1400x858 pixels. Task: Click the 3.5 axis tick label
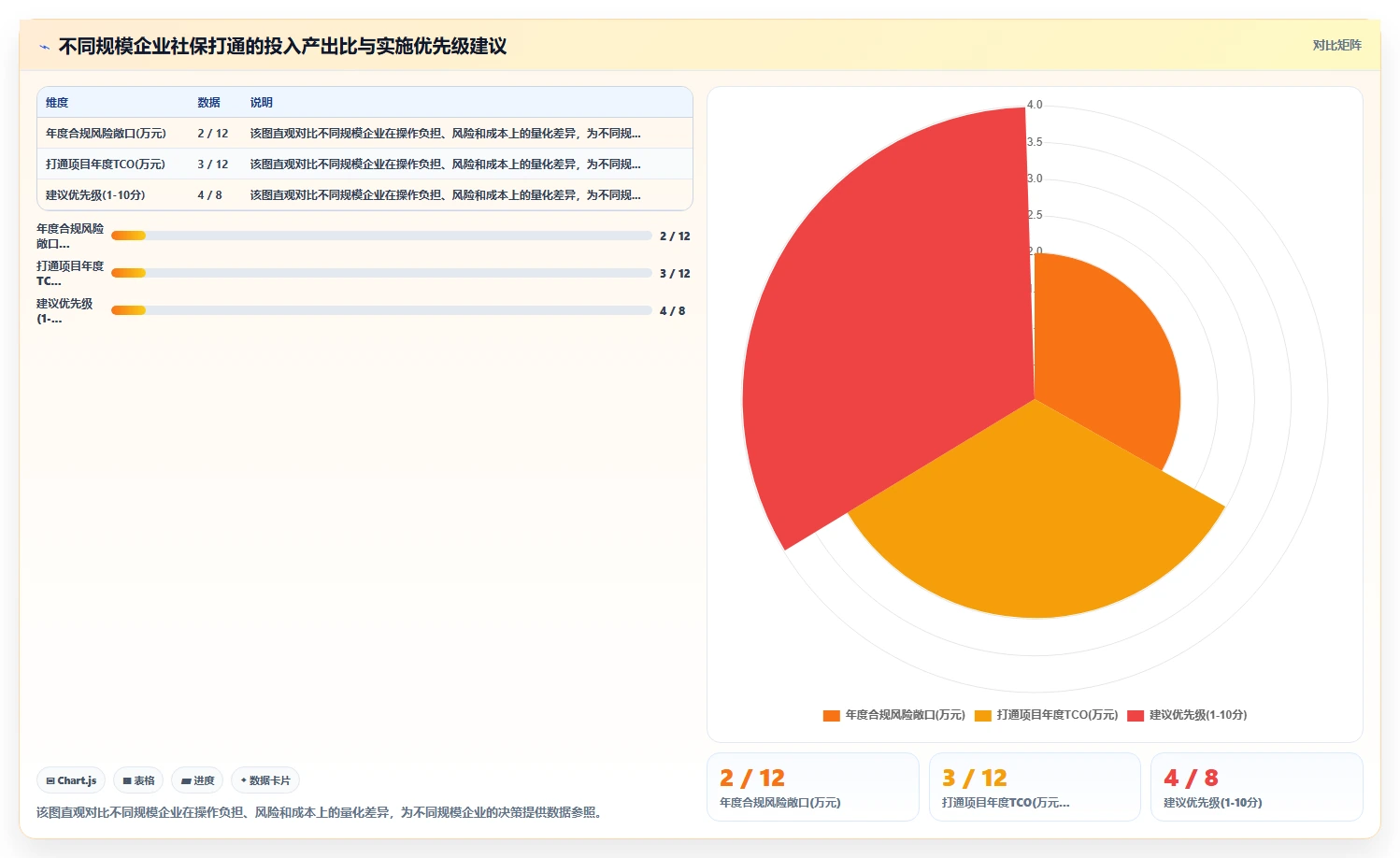pos(1035,142)
